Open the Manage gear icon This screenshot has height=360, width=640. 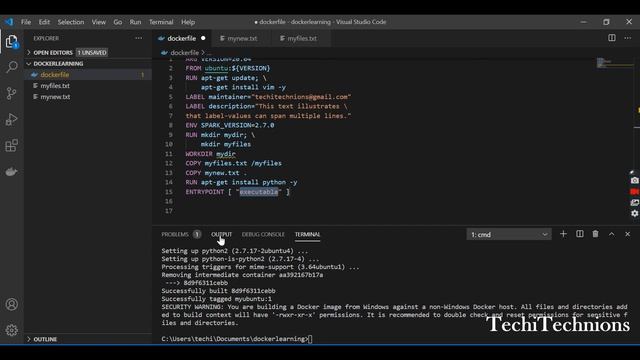[x=11, y=330]
